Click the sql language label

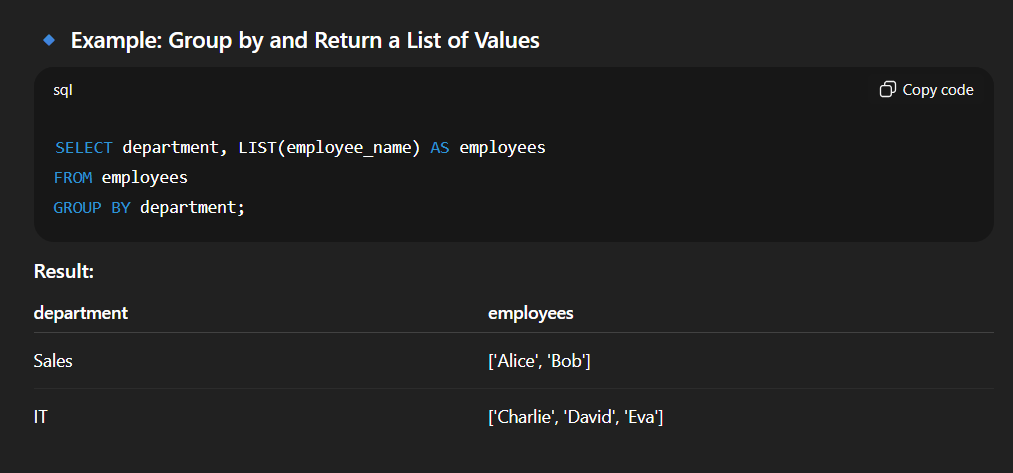pyautogui.click(x=63, y=90)
